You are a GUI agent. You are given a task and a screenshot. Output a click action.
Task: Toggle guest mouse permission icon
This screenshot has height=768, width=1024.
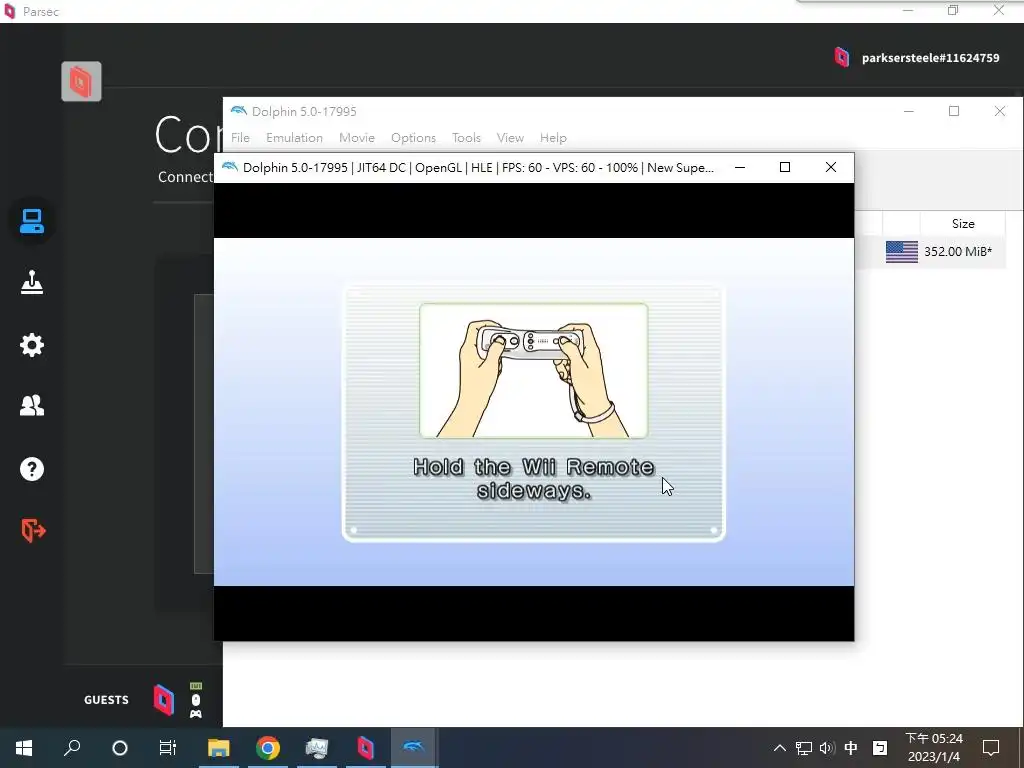click(x=195, y=700)
